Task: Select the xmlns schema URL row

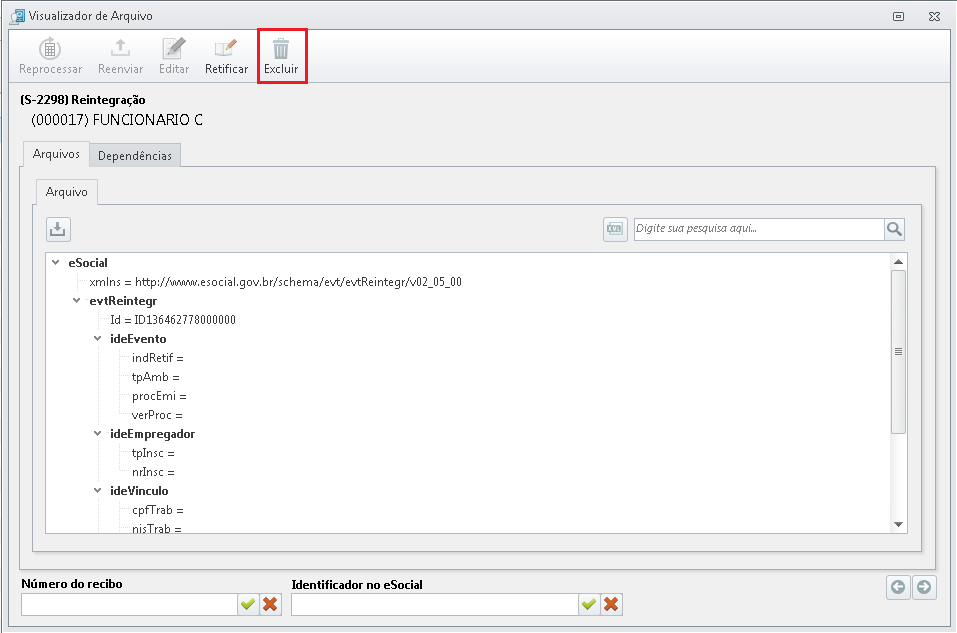Action: tap(275, 281)
